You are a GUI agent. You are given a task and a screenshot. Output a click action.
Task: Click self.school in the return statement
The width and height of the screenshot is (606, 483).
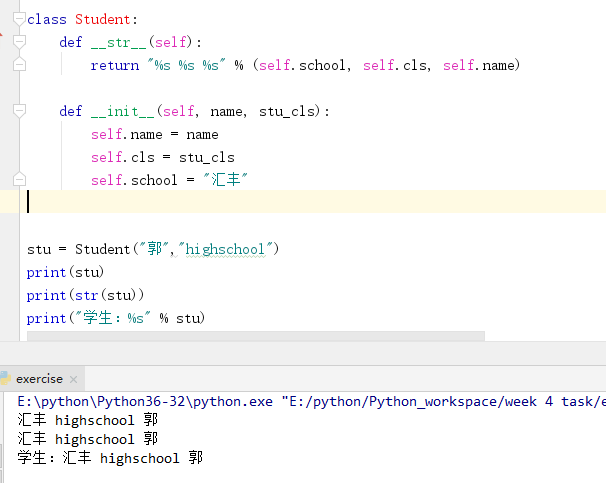coord(301,65)
